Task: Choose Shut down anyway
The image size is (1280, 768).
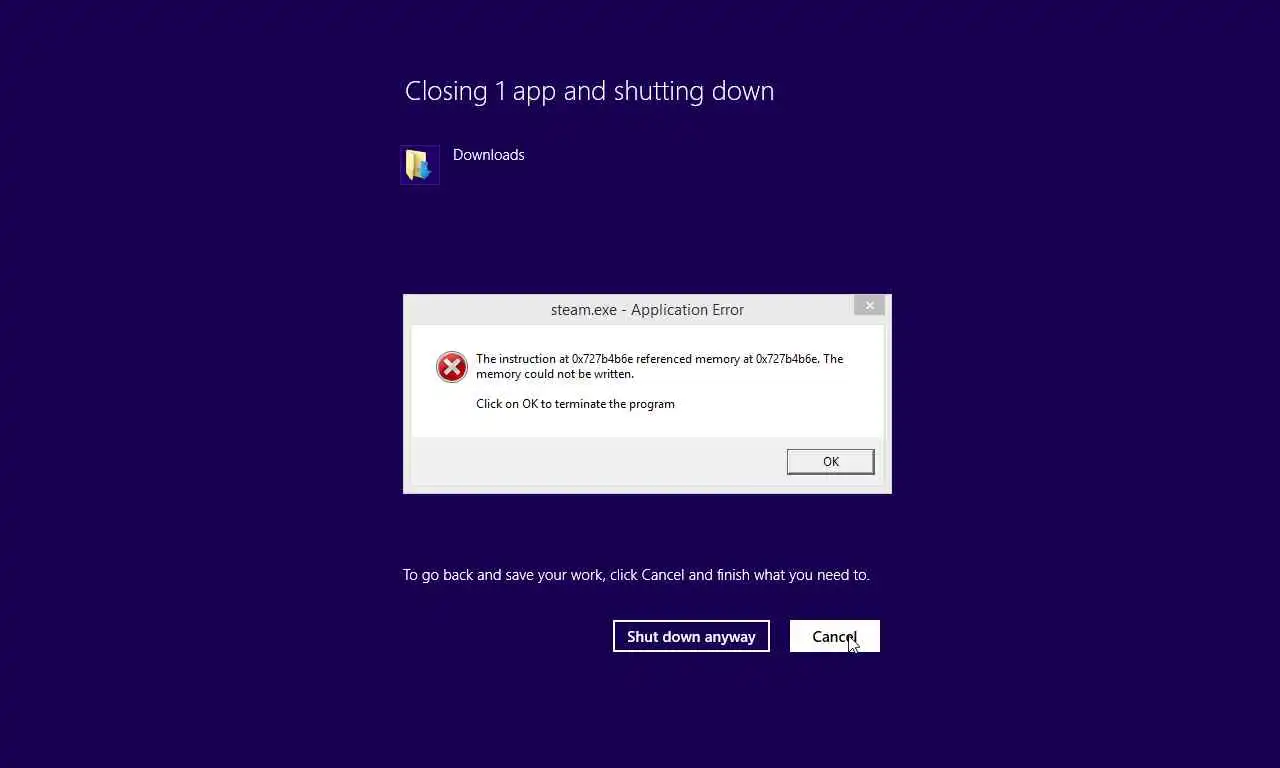Action: point(691,636)
